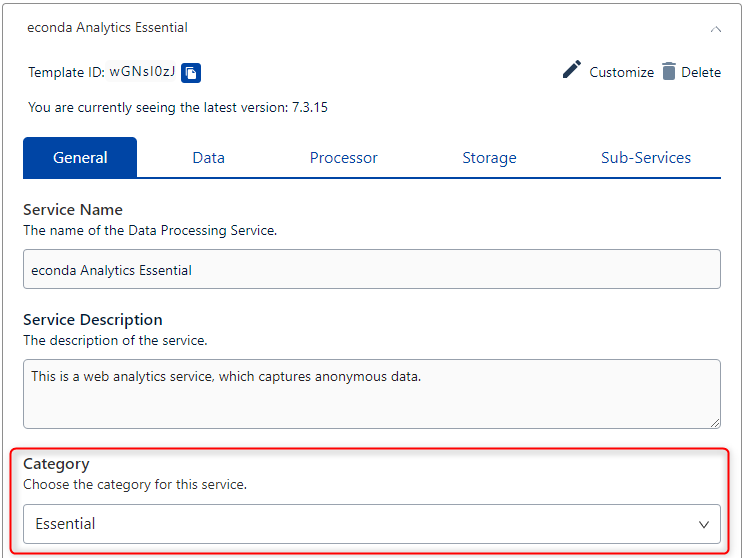Image resolution: width=744 pixels, height=558 pixels.
Task: Click the Delete trash icon
Action: click(x=669, y=71)
